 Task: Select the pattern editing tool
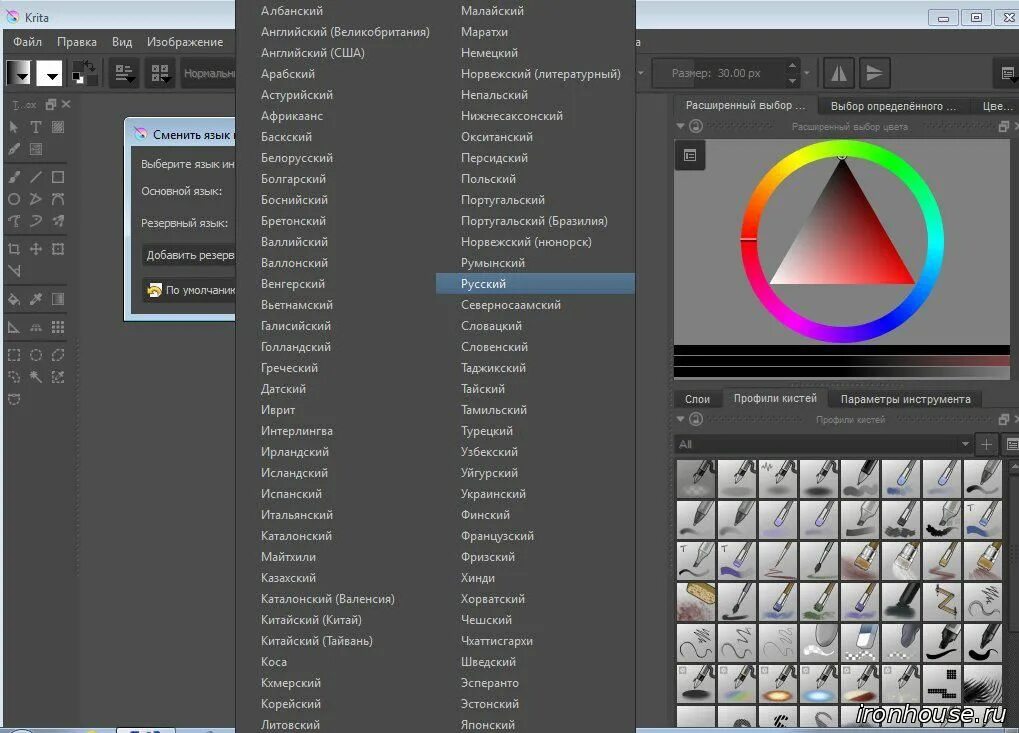tap(58, 127)
